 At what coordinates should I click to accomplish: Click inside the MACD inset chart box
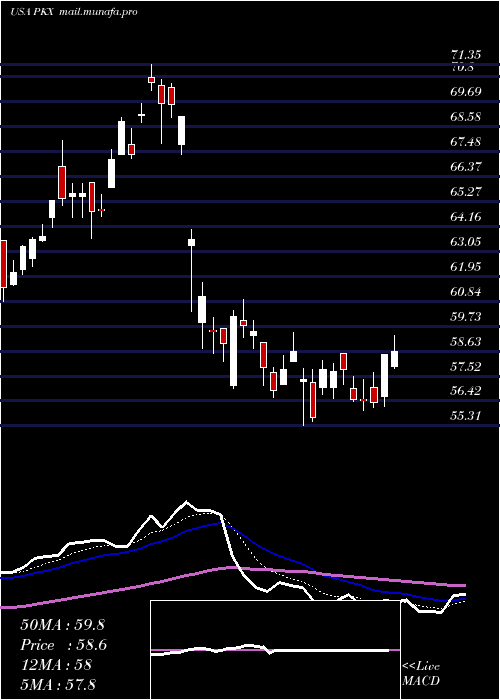tap(275, 650)
